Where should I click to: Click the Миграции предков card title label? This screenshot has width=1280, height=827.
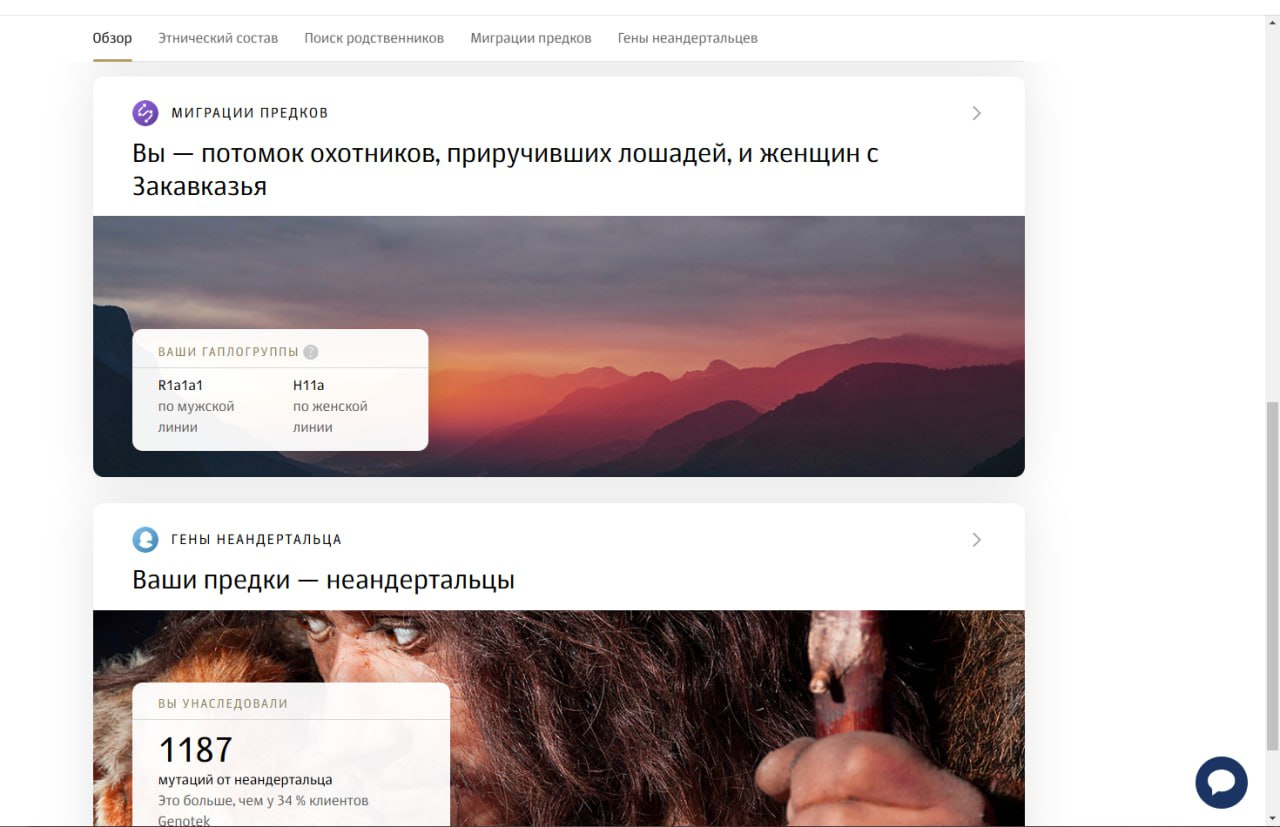point(250,113)
